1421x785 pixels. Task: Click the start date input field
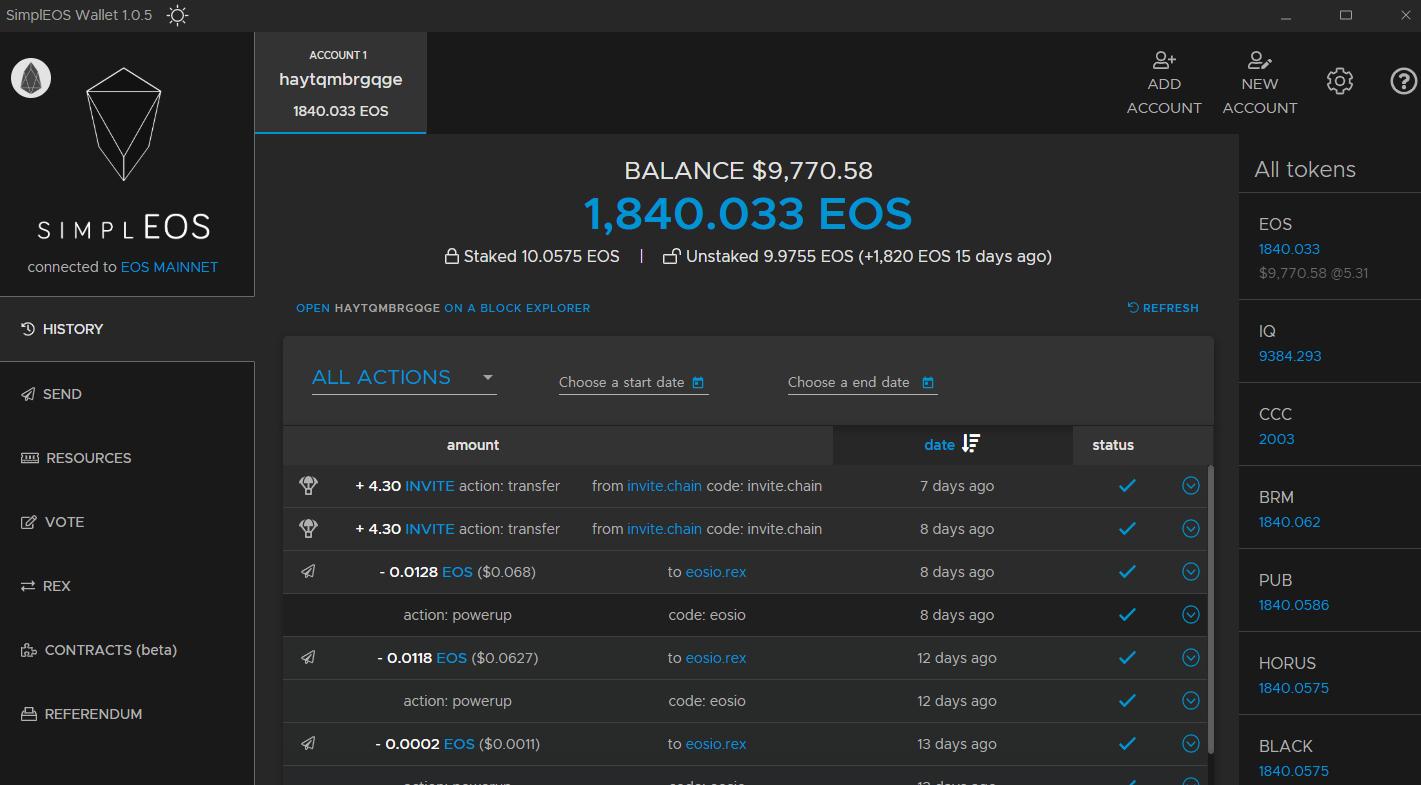(633, 382)
